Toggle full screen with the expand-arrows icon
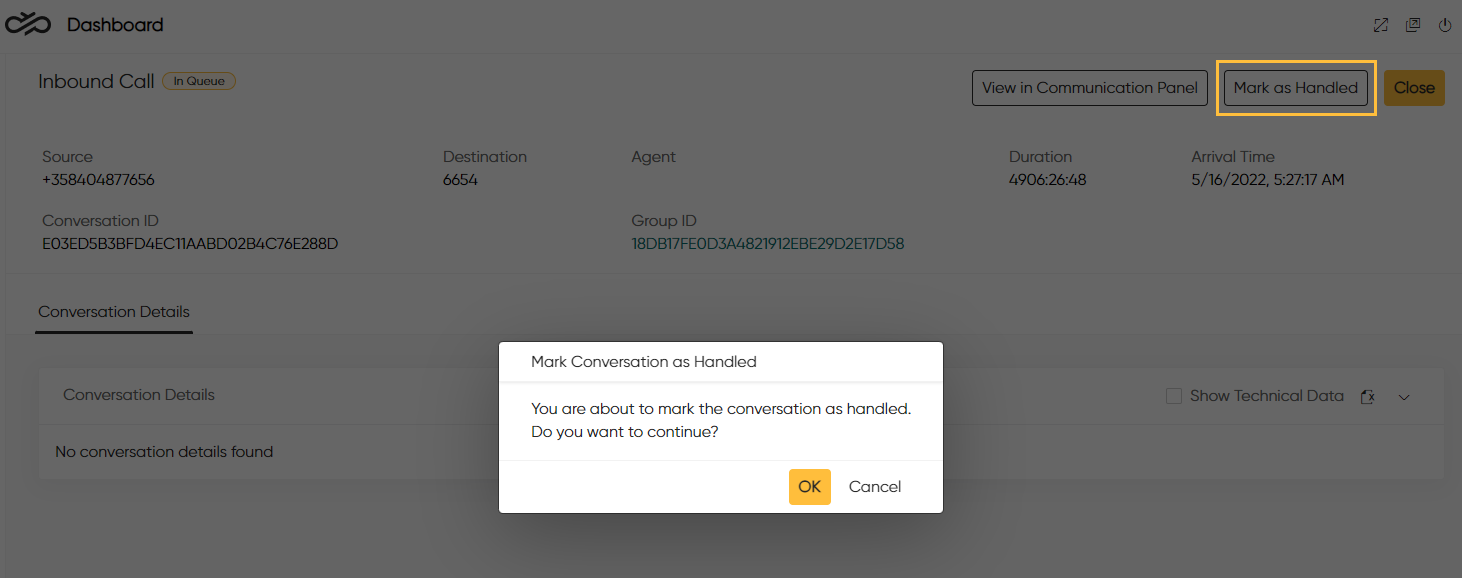The image size is (1462, 578). [1381, 25]
